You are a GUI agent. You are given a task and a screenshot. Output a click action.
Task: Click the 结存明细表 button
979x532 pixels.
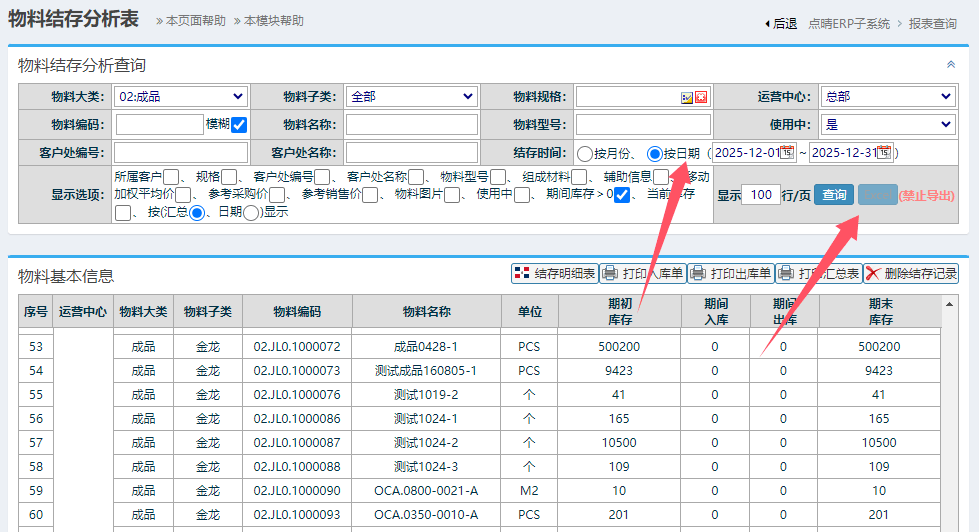click(x=554, y=273)
